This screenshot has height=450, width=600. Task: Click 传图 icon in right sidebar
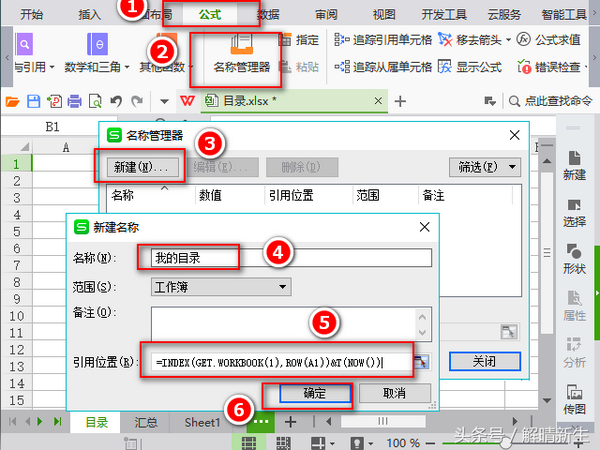(x=574, y=398)
